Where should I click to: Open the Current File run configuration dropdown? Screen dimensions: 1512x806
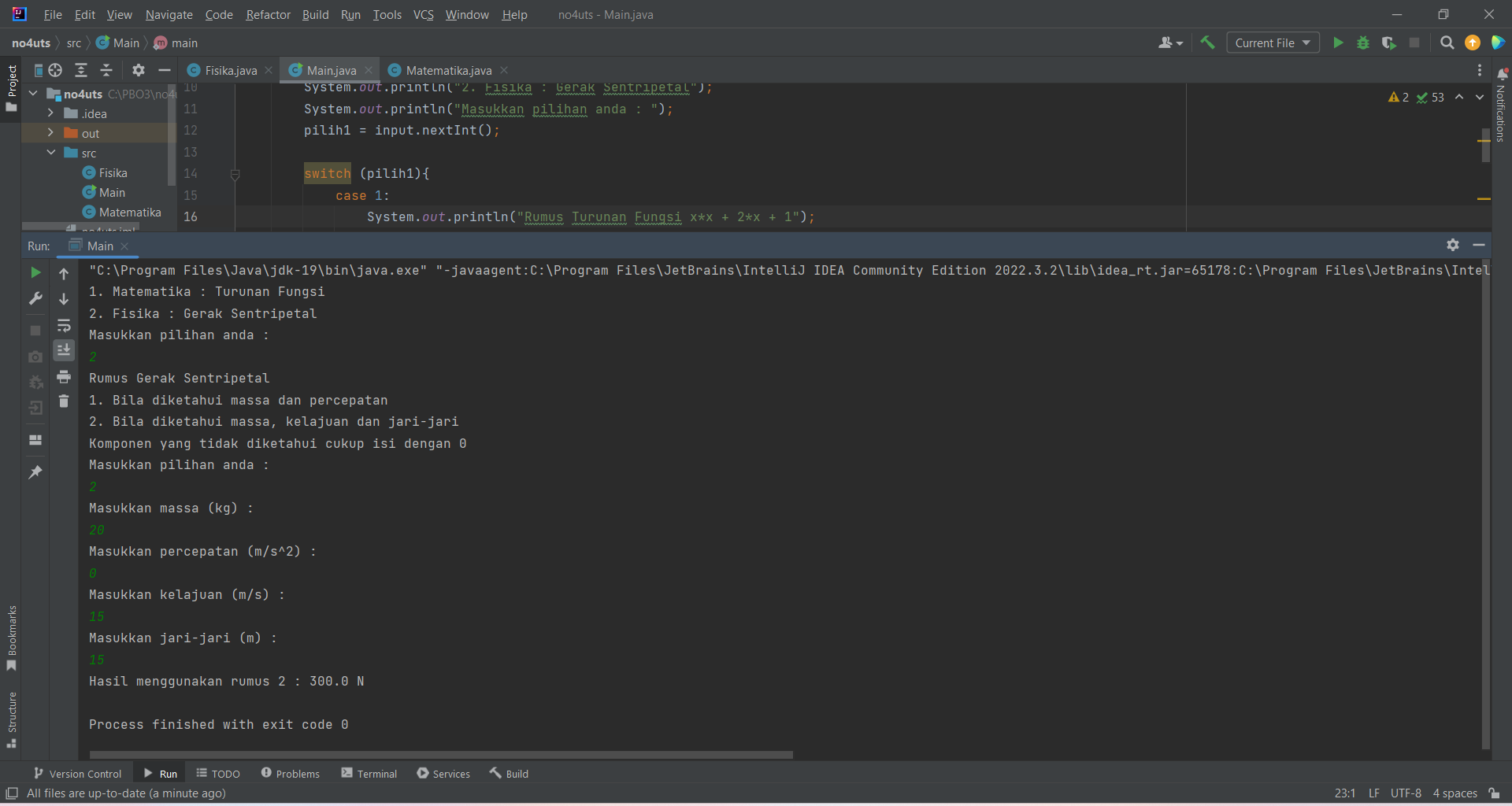1272,43
